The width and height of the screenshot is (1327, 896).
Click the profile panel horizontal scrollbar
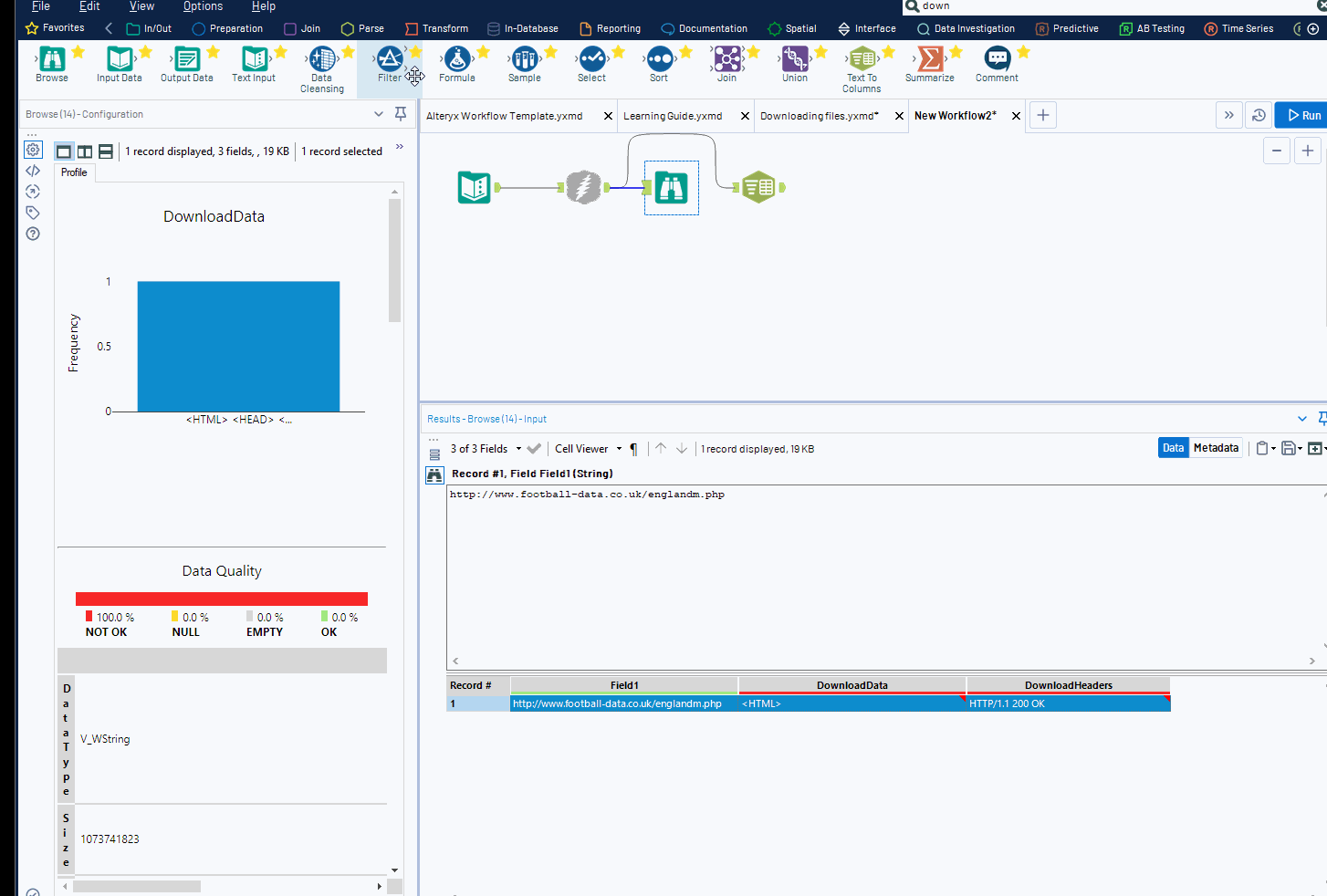pyautogui.click(x=137, y=886)
